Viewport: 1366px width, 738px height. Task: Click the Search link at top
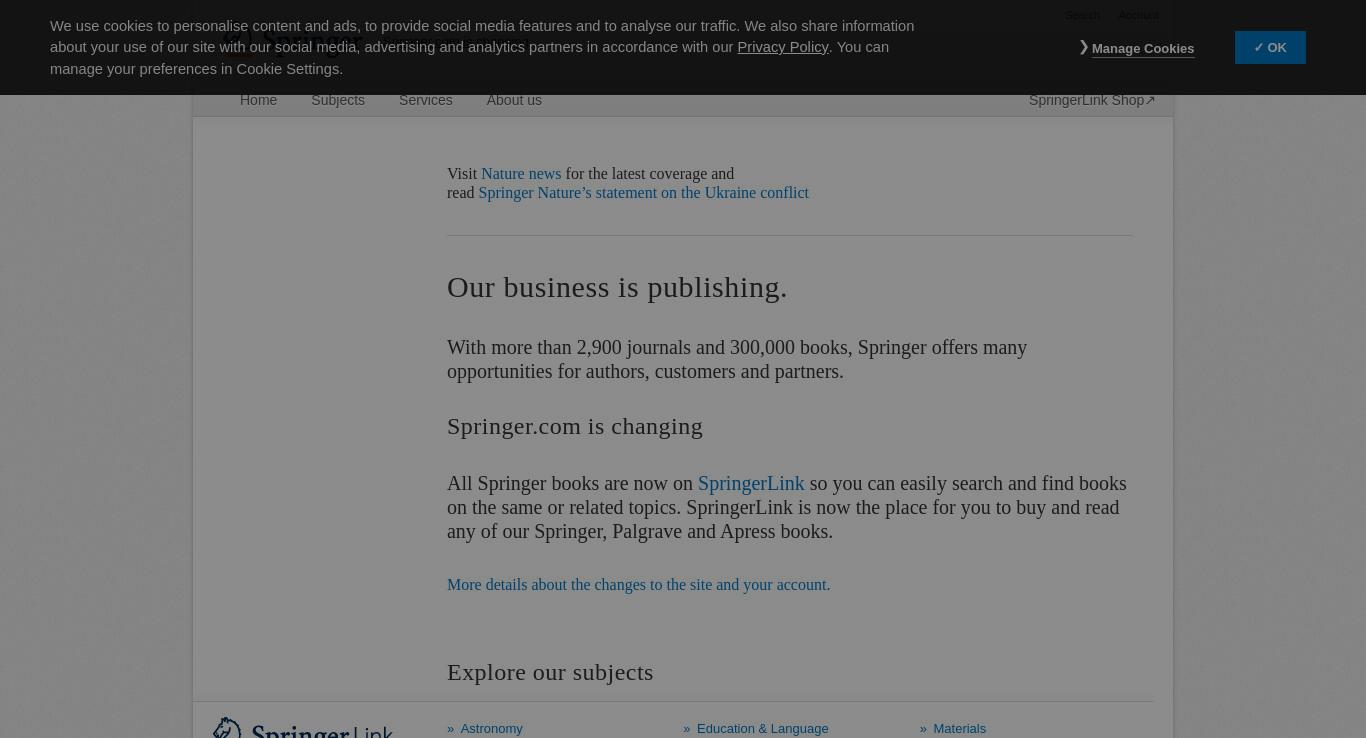tap(1082, 15)
